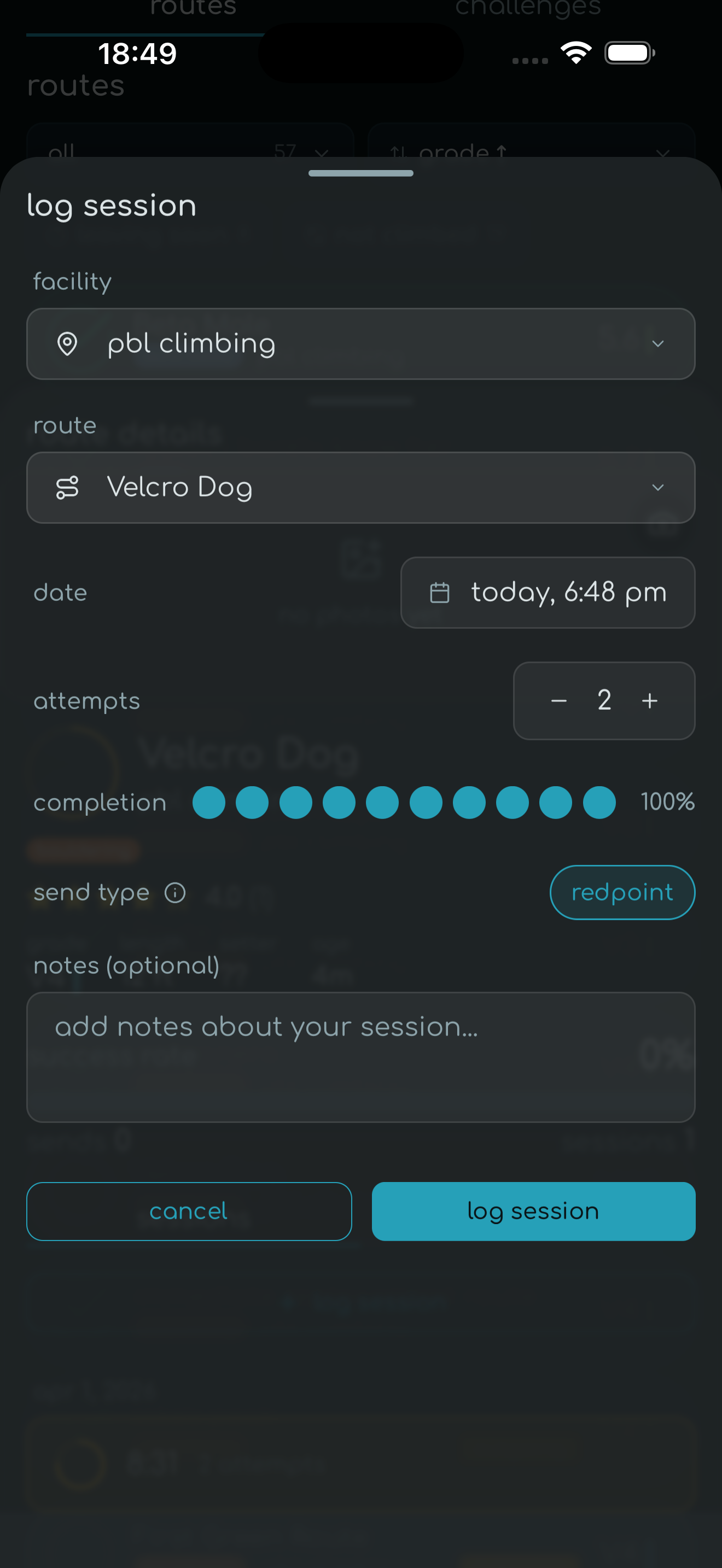Select the first completion dot
Screen dimensions: 722x1568
point(209,802)
